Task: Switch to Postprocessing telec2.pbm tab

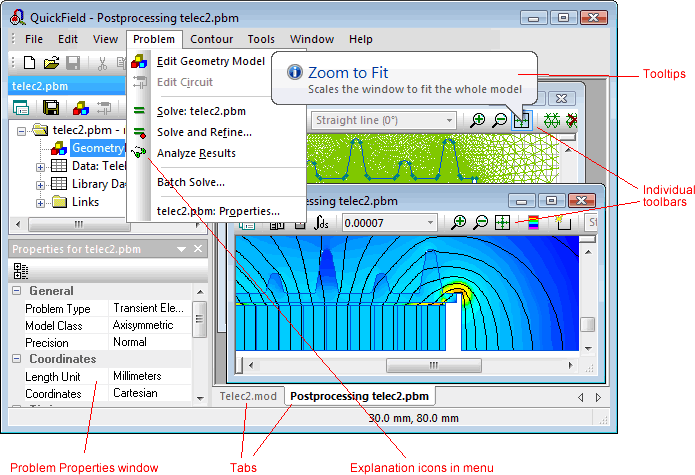Action: [x=359, y=396]
